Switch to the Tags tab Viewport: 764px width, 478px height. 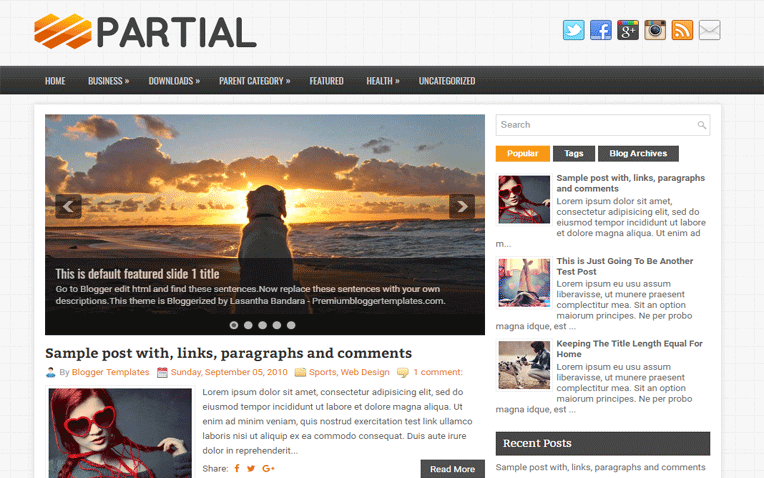574,153
